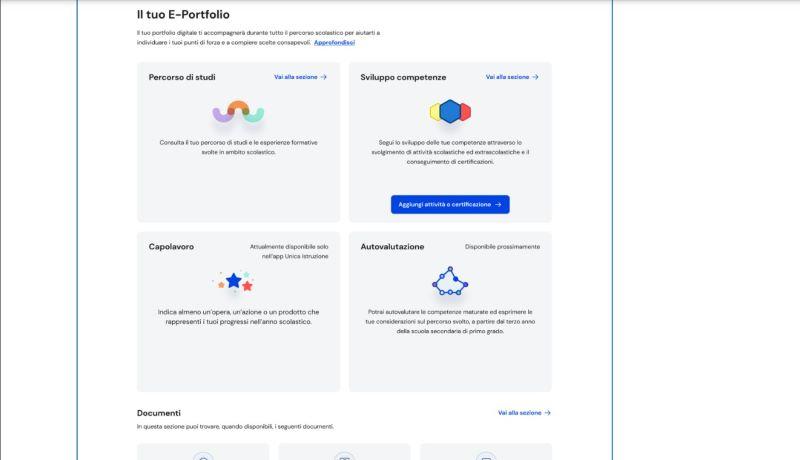Click the Sviluppo competenze hexagons icon
This screenshot has height=460, width=800.
point(450,112)
